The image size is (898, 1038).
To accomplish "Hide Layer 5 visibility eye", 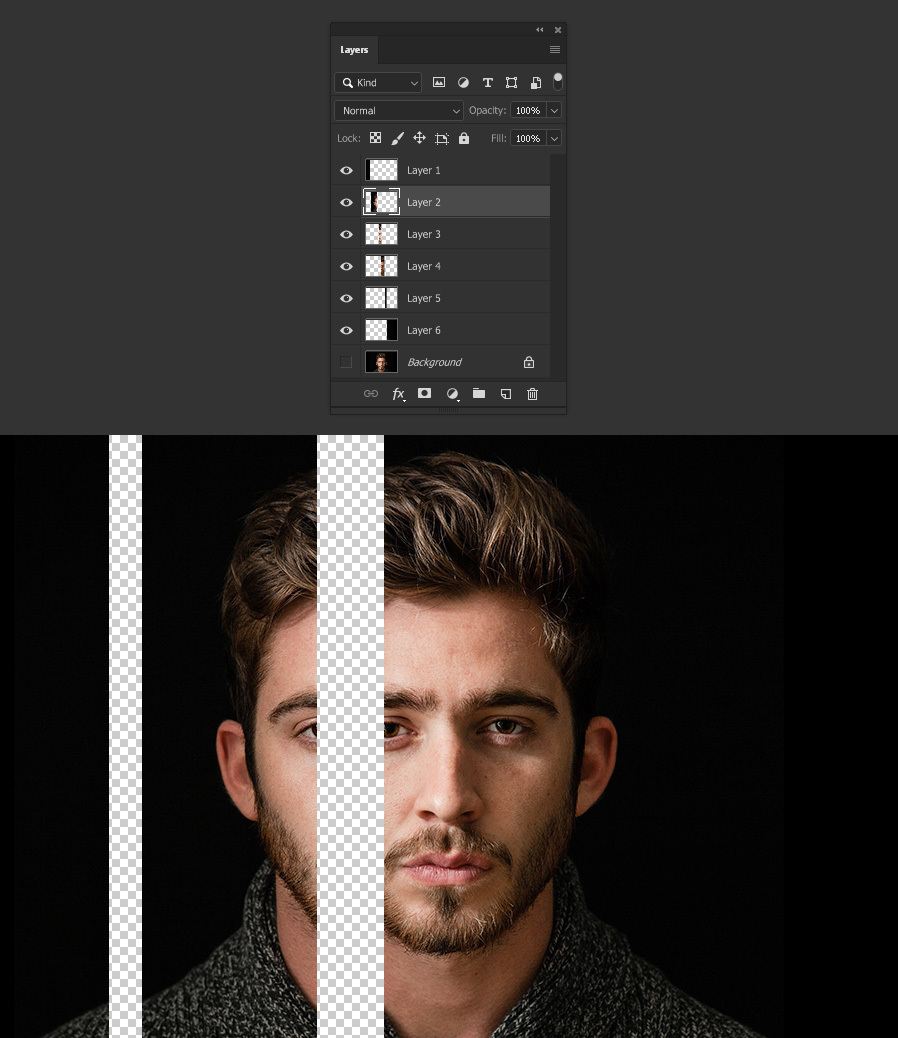I will point(346,299).
